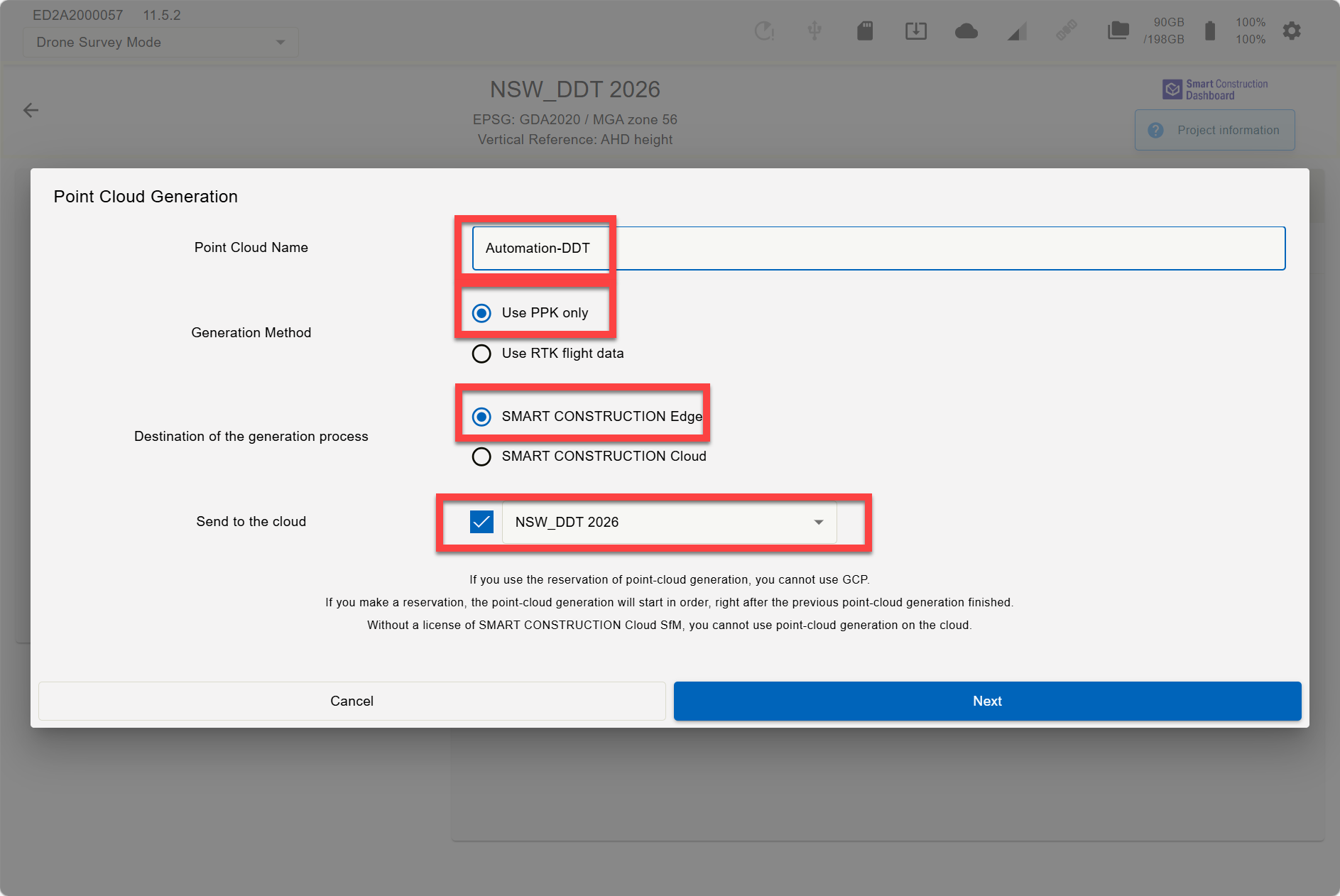
Task: Click the 90GB /198GB storage text
Action: point(1163,31)
